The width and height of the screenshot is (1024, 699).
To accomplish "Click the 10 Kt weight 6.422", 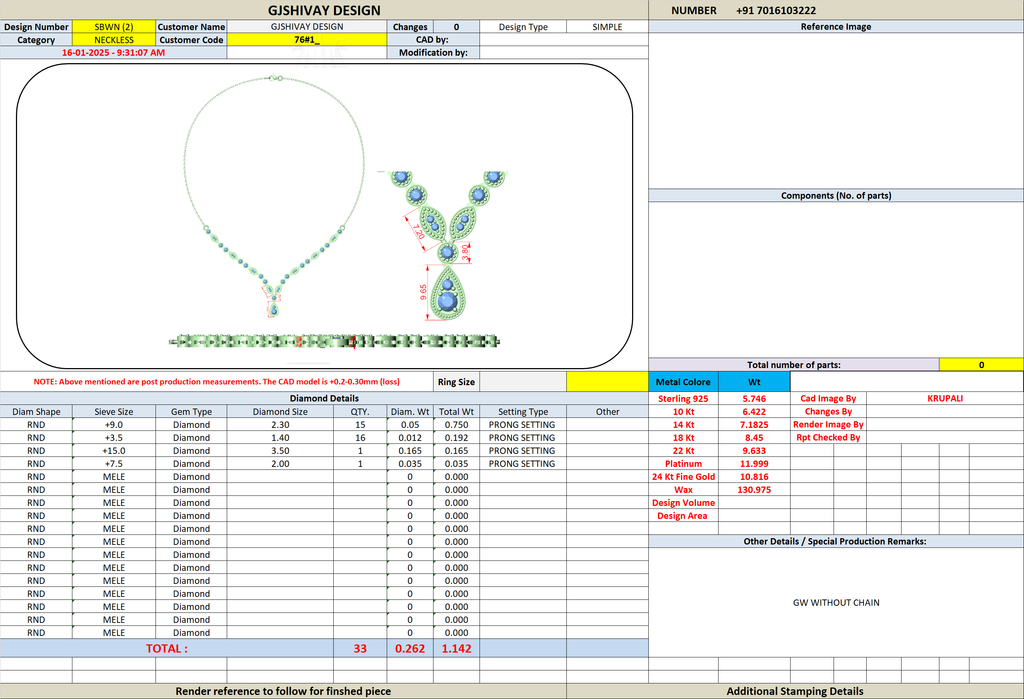I will [x=754, y=412].
